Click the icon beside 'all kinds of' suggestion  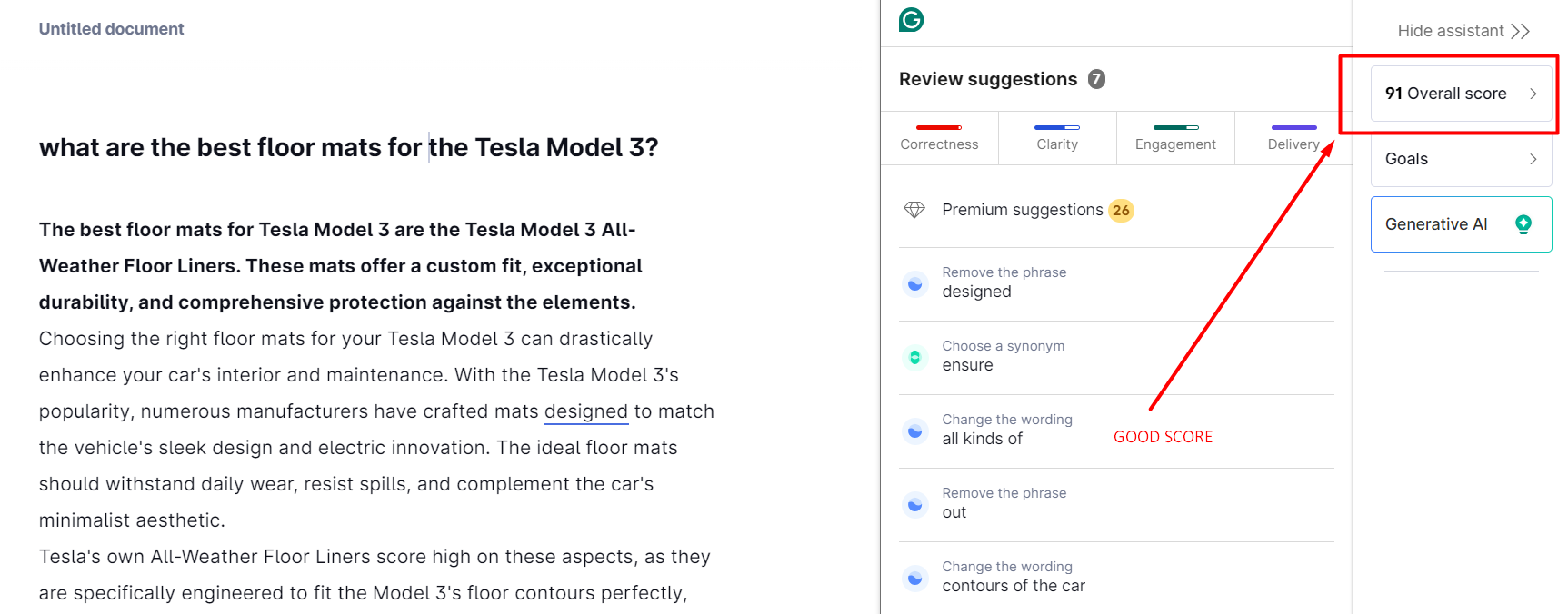915,431
